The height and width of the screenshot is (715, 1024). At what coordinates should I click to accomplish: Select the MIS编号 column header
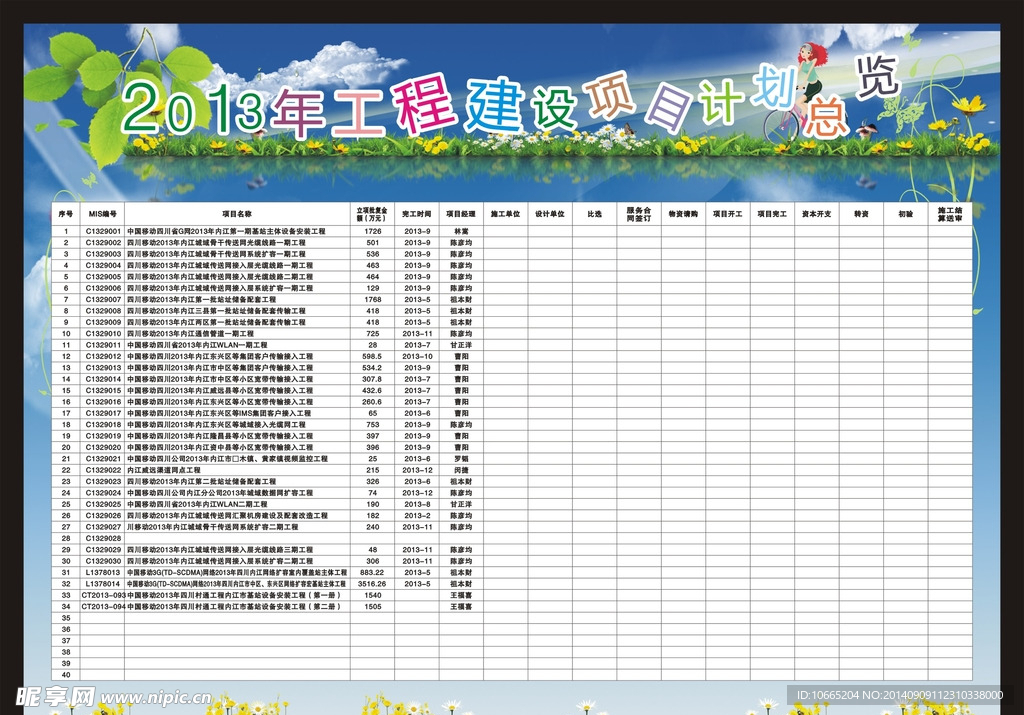pyautogui.click(x=102, y=214)
